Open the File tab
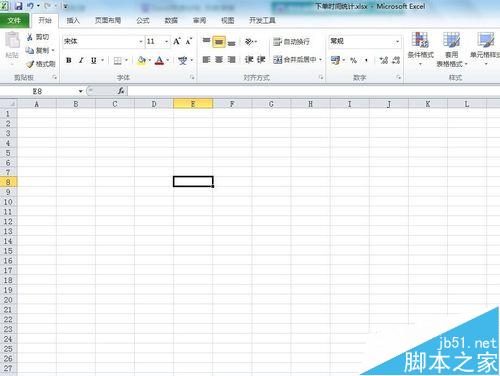 pos(14,21)
